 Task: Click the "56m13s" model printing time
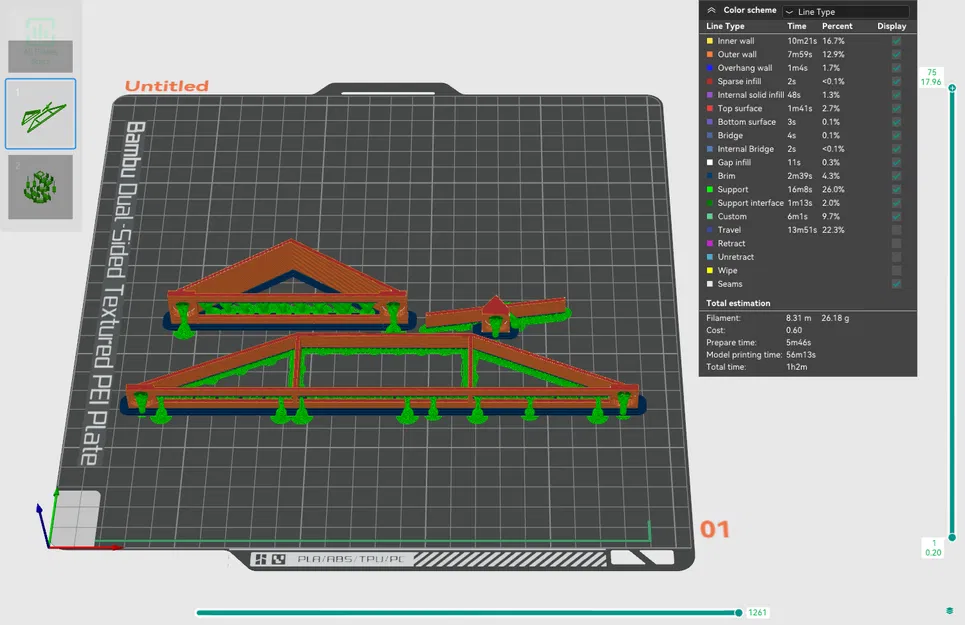pos(801,355)
